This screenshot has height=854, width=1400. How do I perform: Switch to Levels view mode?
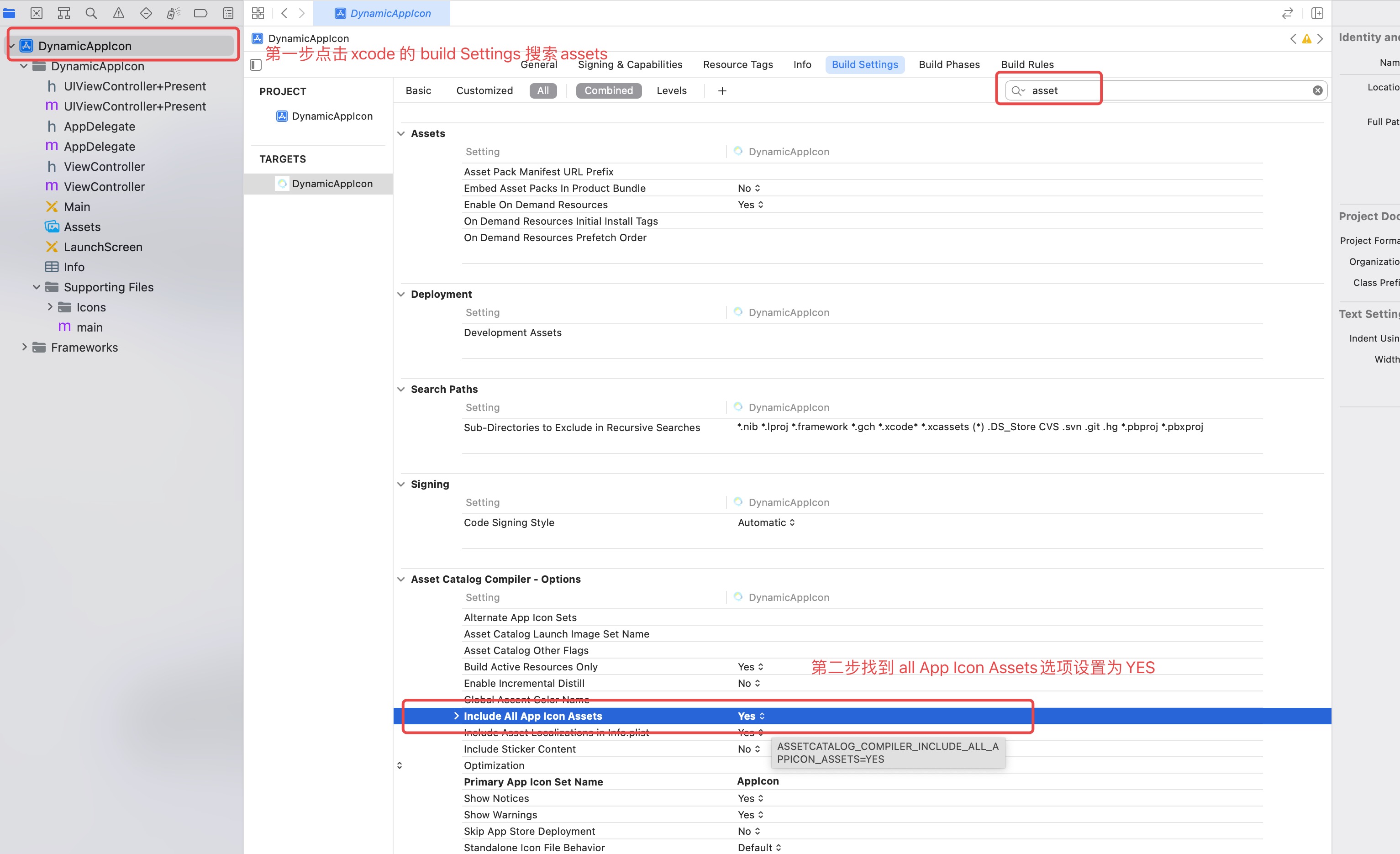pyautogui.click(x=671, y=90)
